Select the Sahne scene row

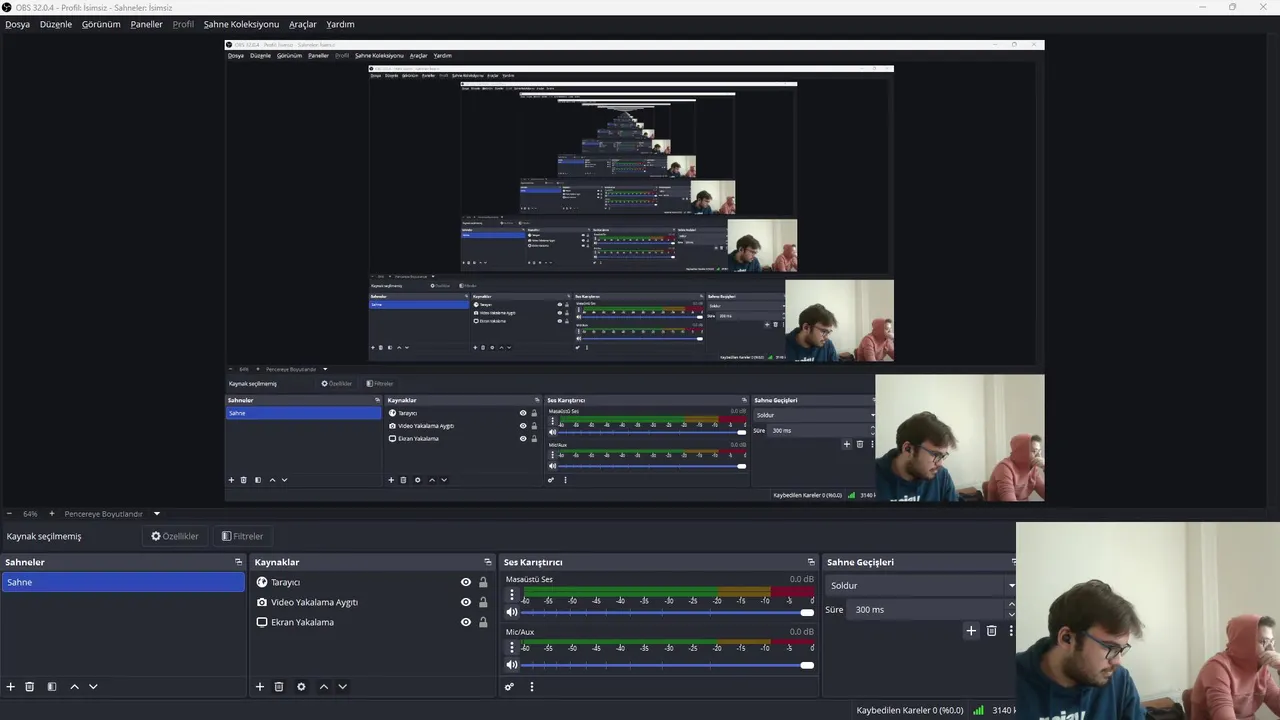[123, 582]
